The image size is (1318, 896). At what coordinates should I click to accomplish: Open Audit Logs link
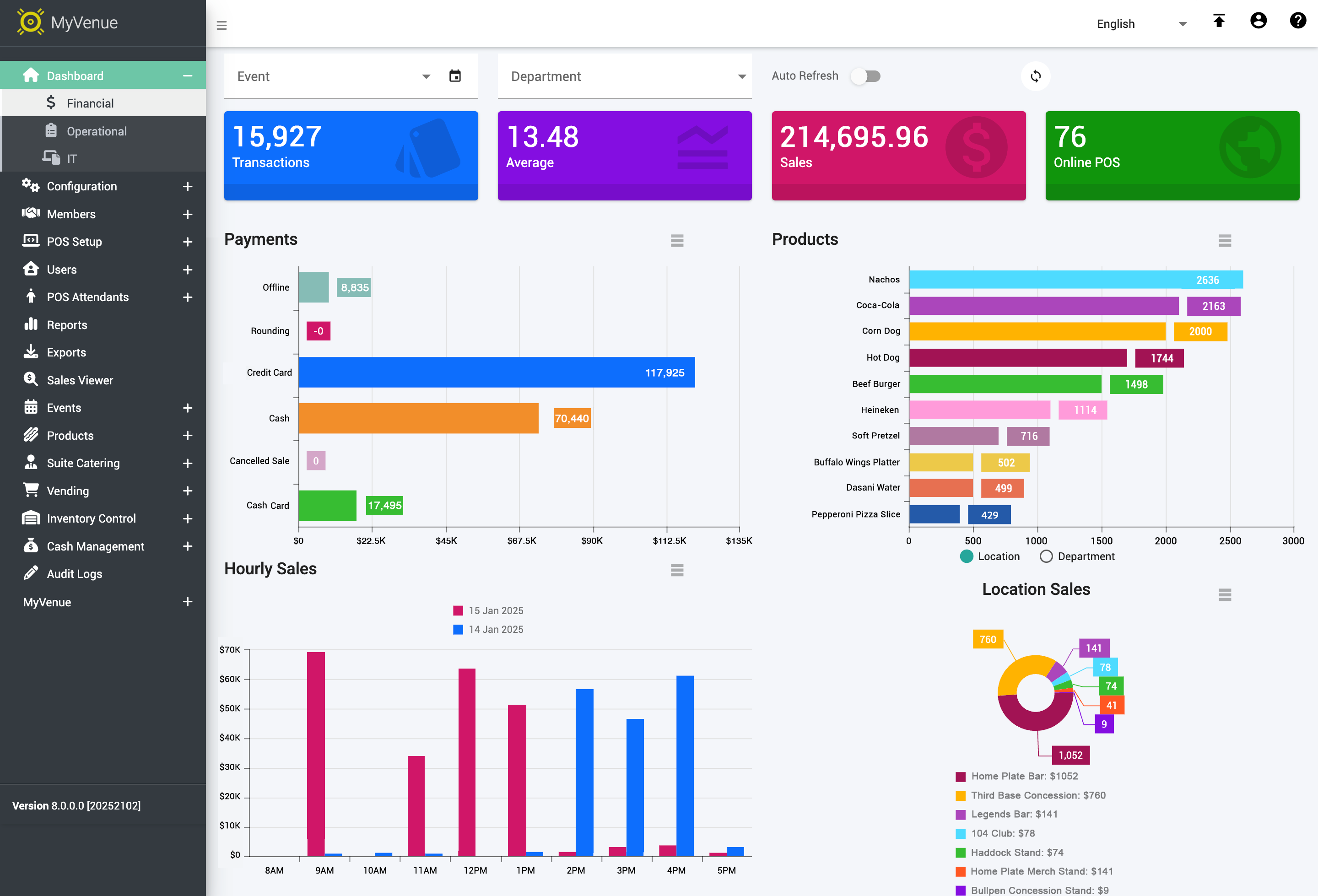pyautogui.click(x=74, y=574)
